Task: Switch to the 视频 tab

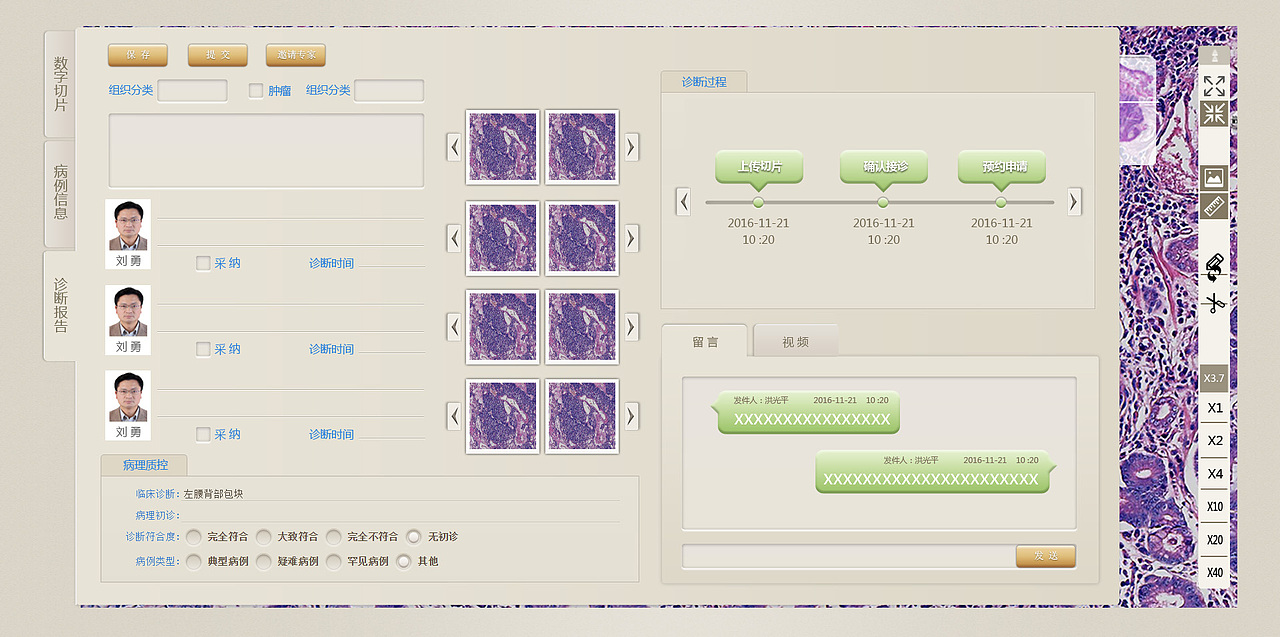Action: click(x=796, y=341)
